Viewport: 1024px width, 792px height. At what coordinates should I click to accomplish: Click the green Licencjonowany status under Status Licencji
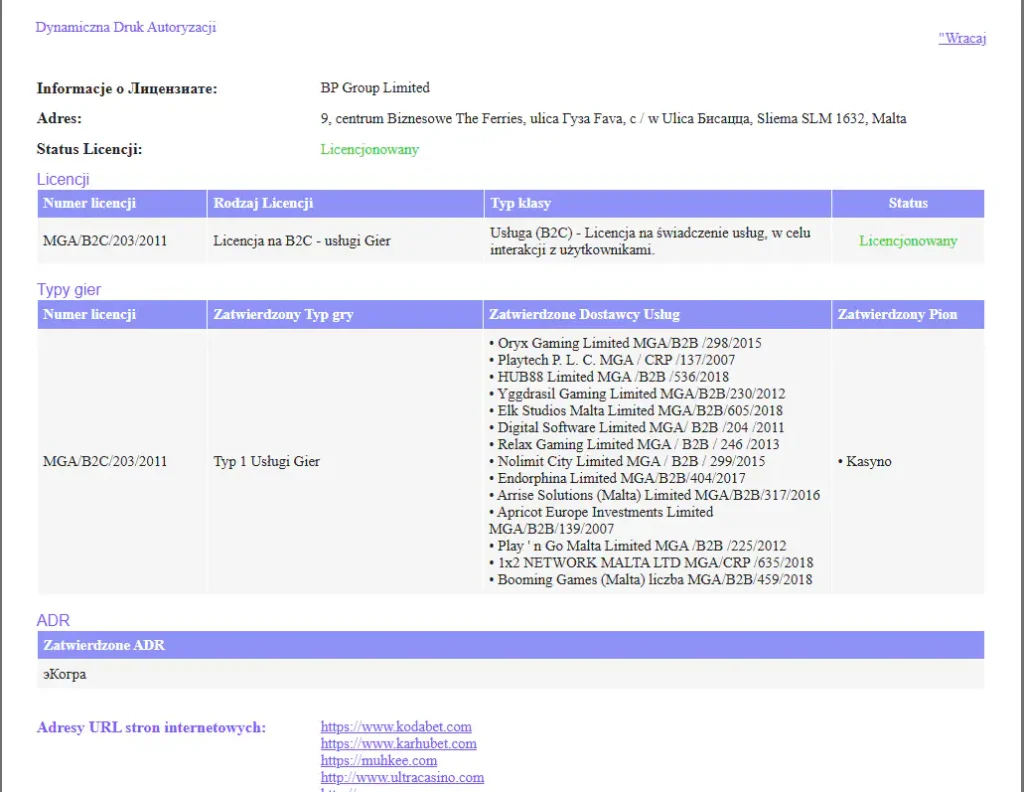370,149
